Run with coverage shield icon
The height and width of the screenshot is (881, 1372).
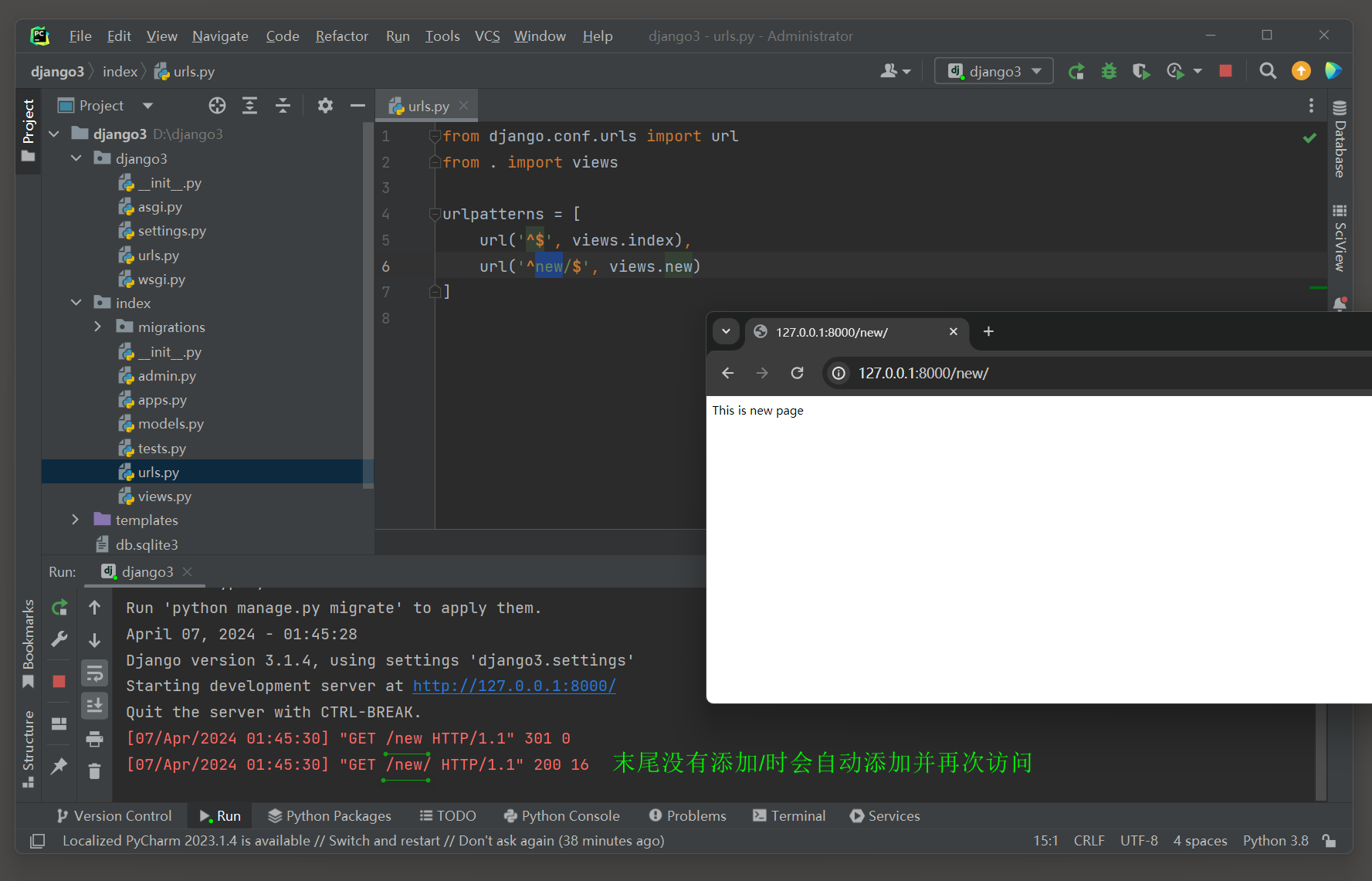[x=1141, y=71]
